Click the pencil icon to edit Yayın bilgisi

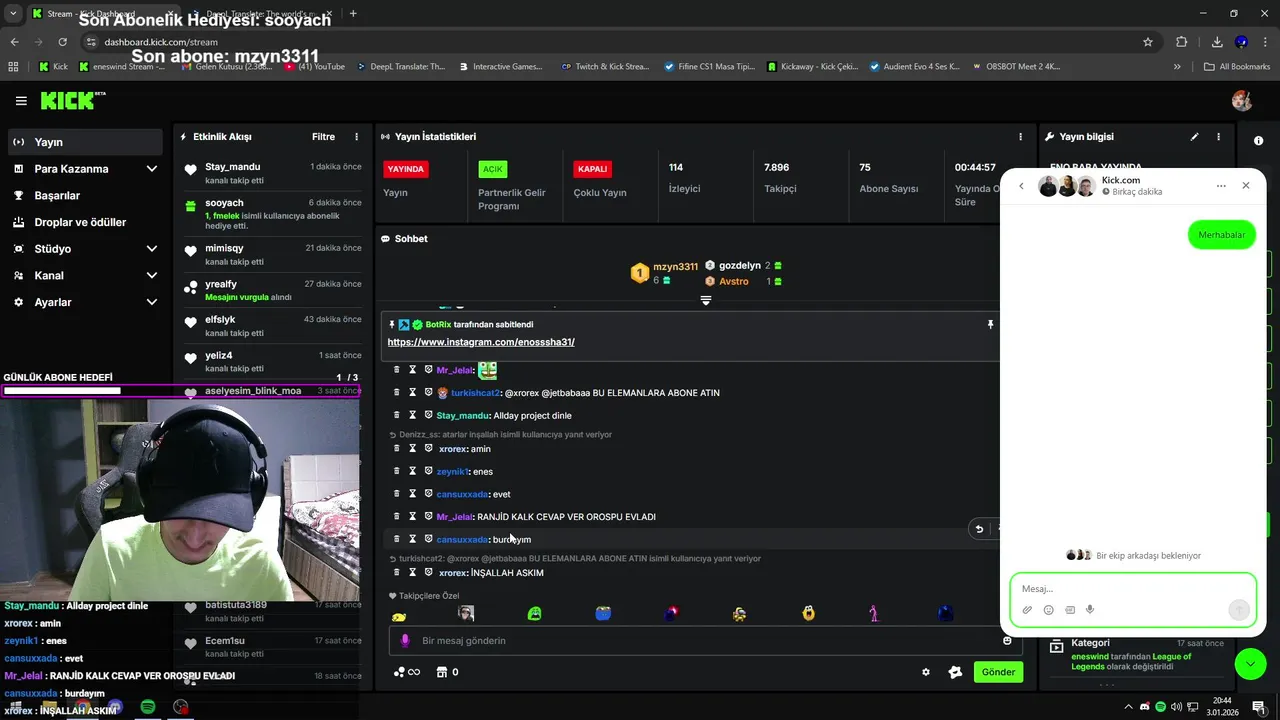(1194, 137)
